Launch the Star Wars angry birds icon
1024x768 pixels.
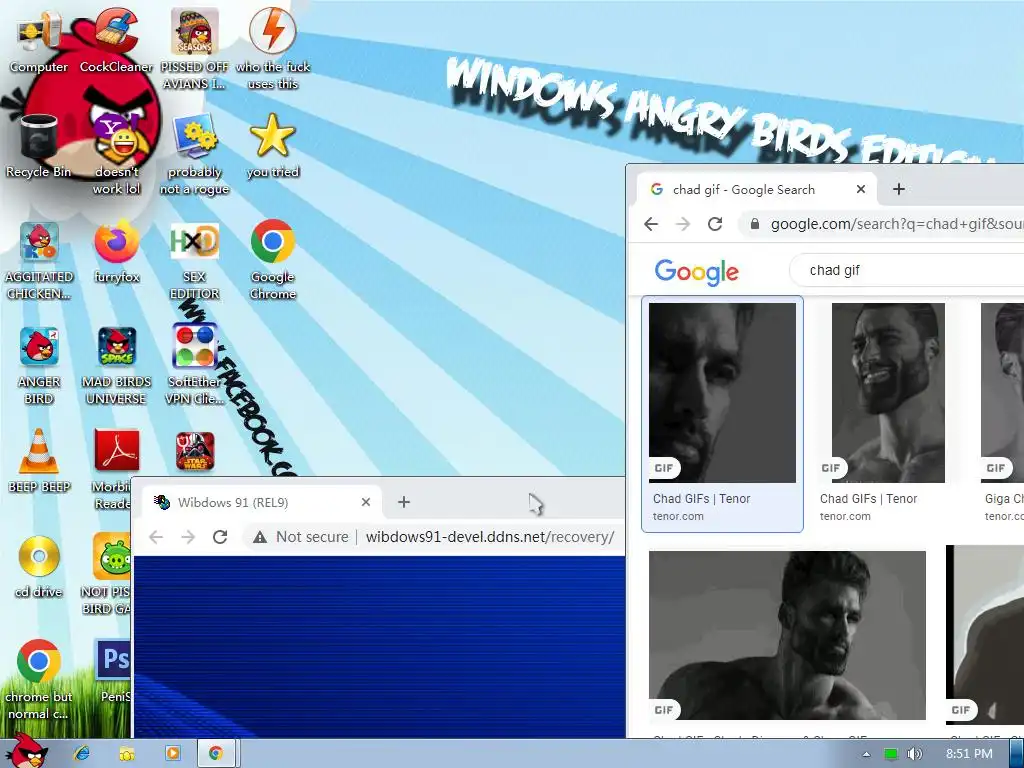click(x=195, y=451)
